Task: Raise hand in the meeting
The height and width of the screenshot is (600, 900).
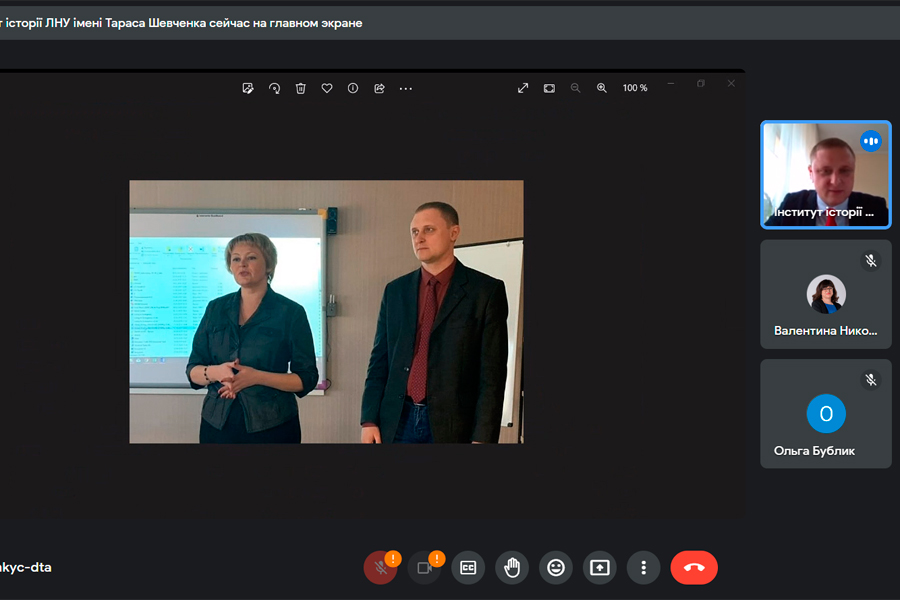Action: click(512, 568)
